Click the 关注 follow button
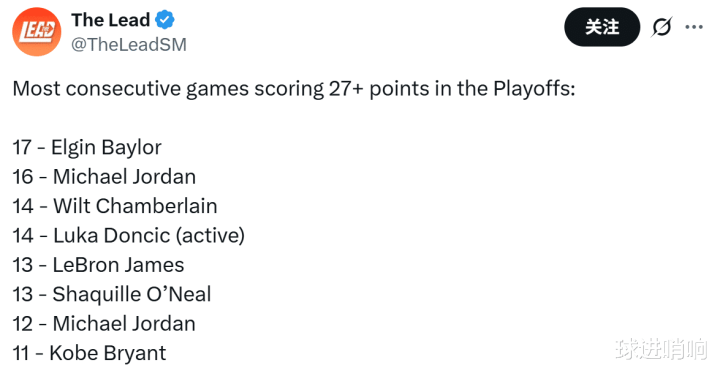Screen dimensions: 720x376 coord(602,27)
